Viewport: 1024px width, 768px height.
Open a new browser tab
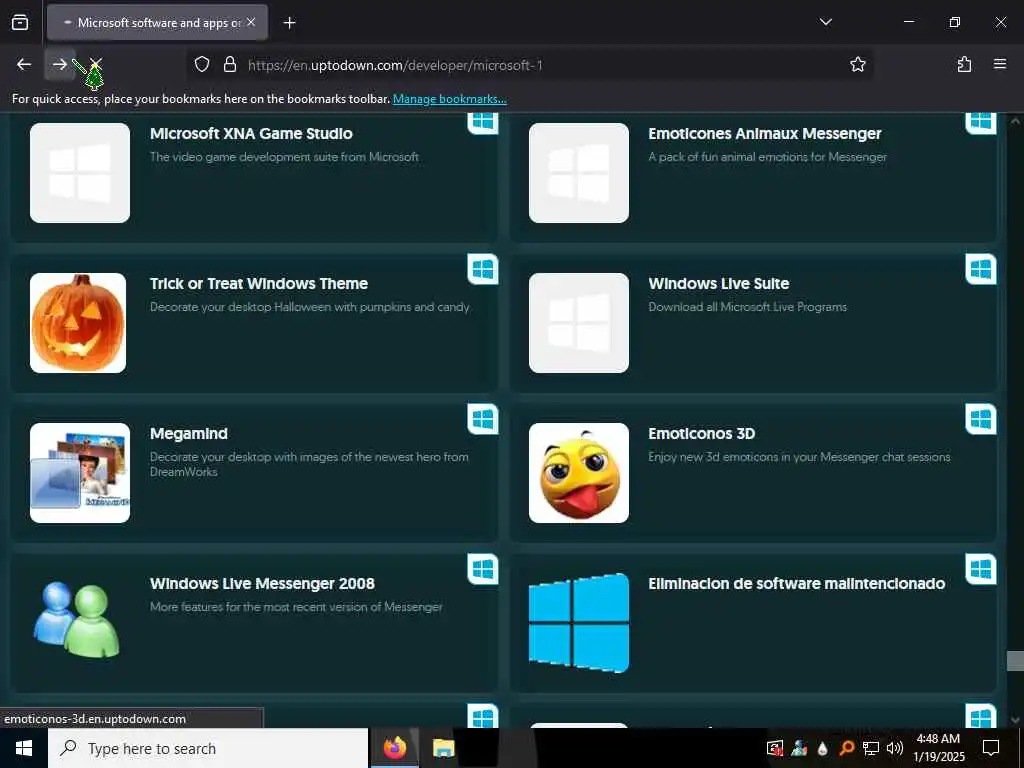tap(289, 23)
